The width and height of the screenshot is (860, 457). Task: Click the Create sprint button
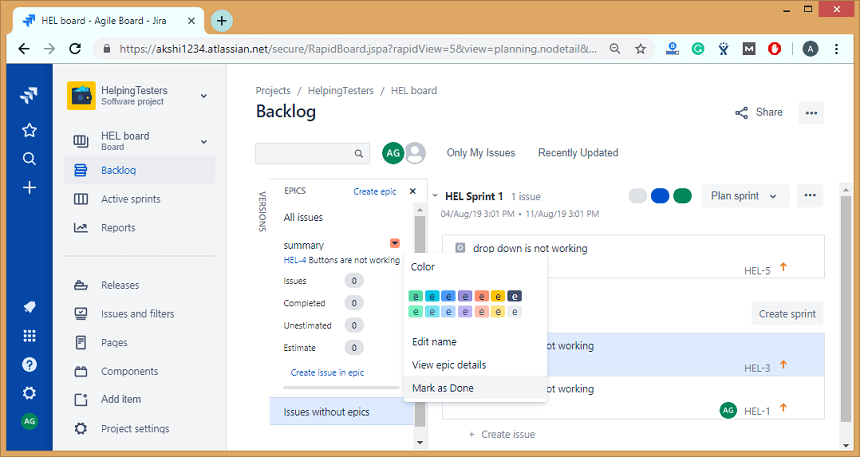point(789,313)
